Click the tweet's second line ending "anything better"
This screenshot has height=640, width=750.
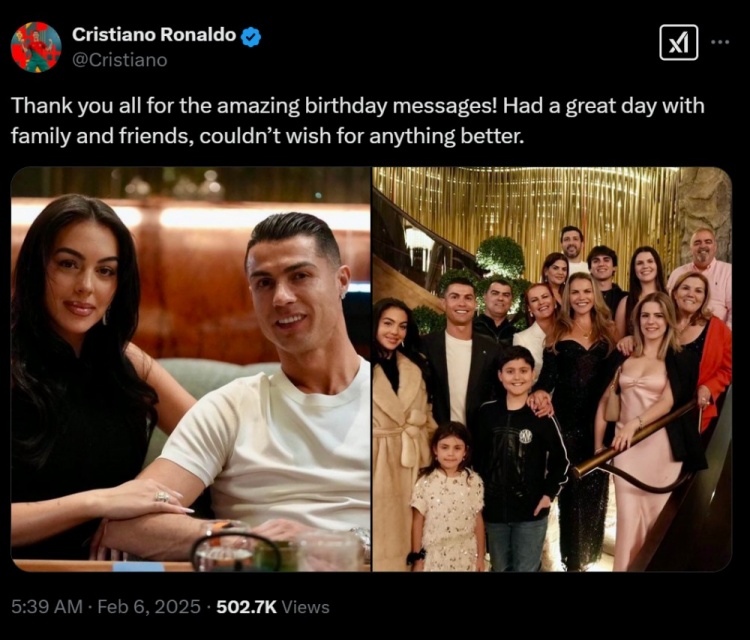coord(267,135)
